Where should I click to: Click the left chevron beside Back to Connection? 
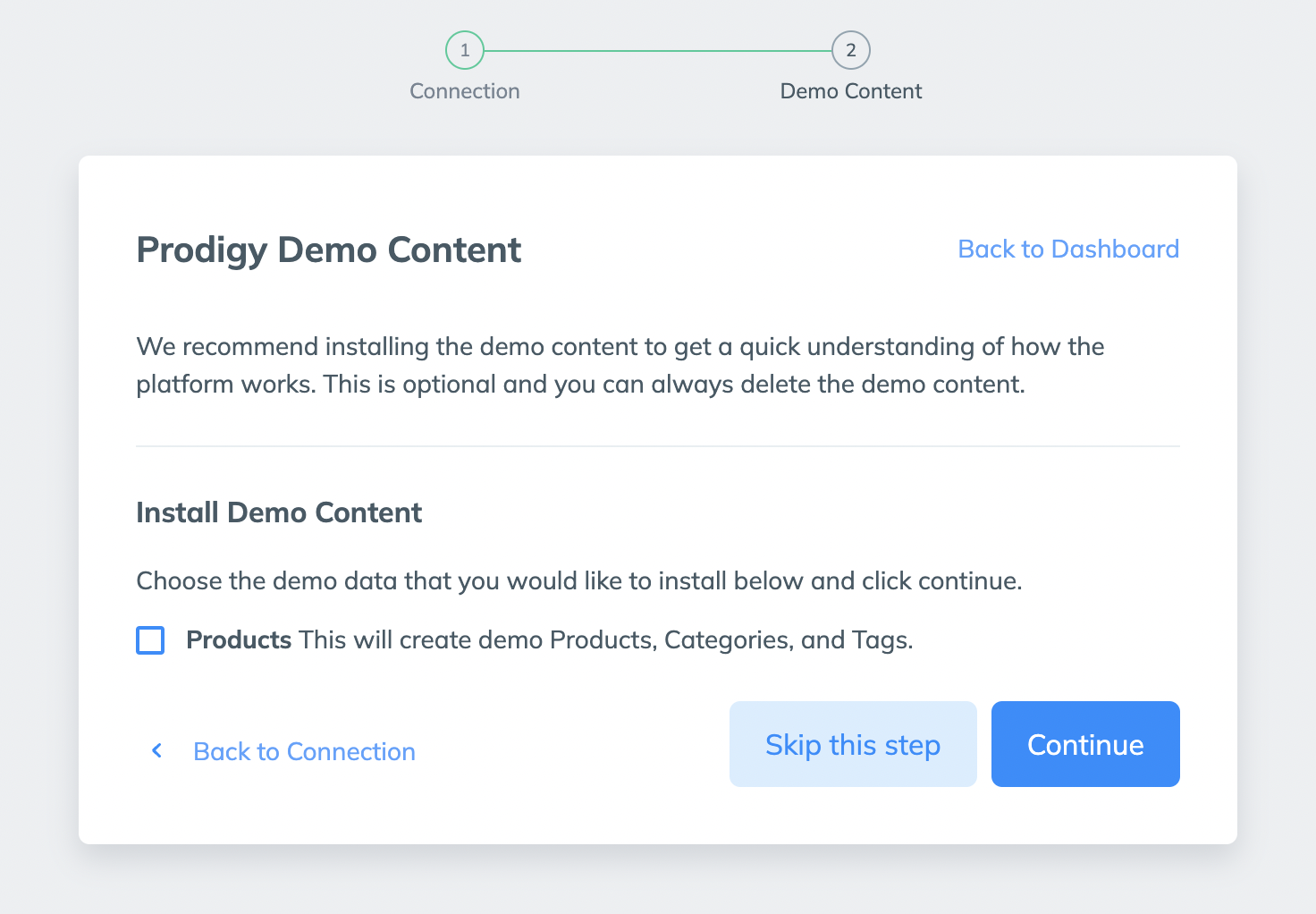coord(157,750)
